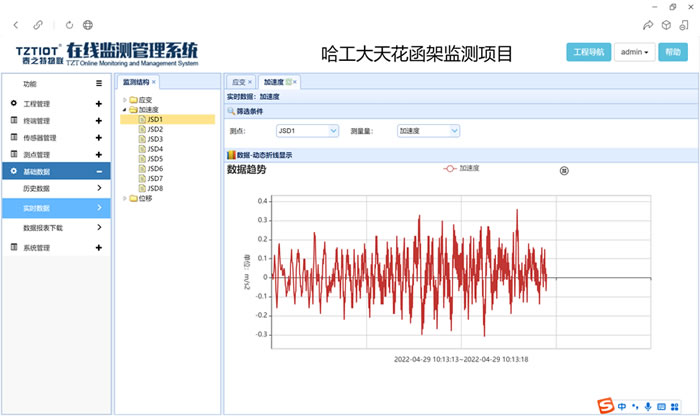
Task: Click the page refresh icon
Action: click(x=68, y=23)
